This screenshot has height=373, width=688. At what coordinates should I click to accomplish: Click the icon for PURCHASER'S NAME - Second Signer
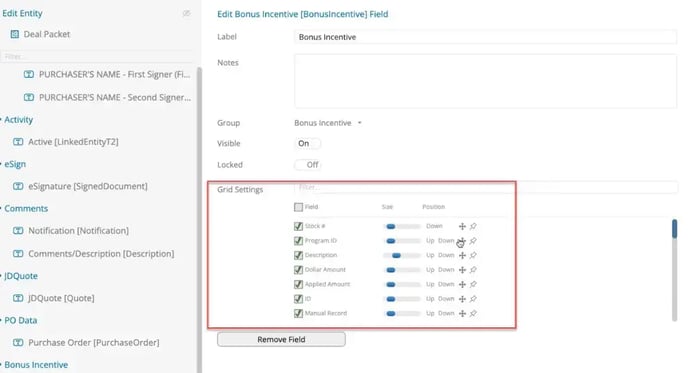(29, 97)
